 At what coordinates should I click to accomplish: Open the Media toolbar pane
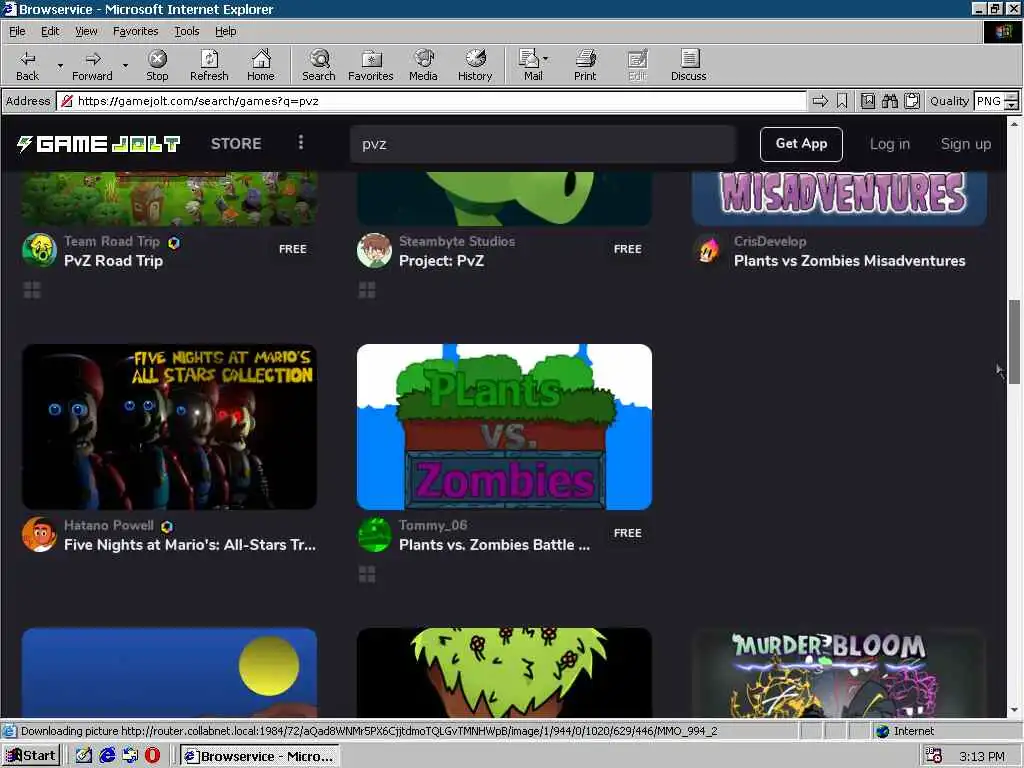pyautogui.click(x=423, y=65)
